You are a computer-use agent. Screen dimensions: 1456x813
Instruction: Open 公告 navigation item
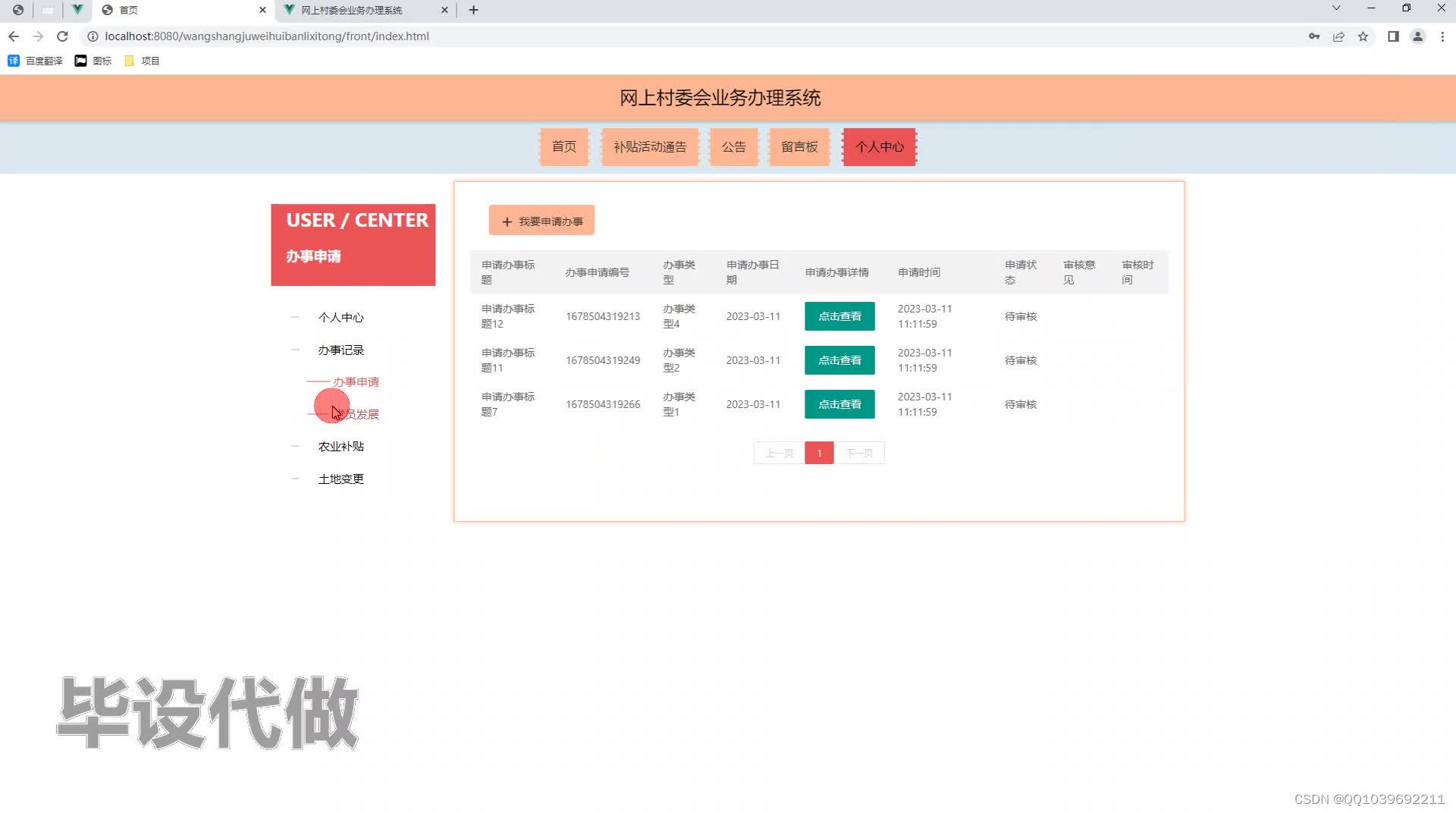(x=733, y=147)
